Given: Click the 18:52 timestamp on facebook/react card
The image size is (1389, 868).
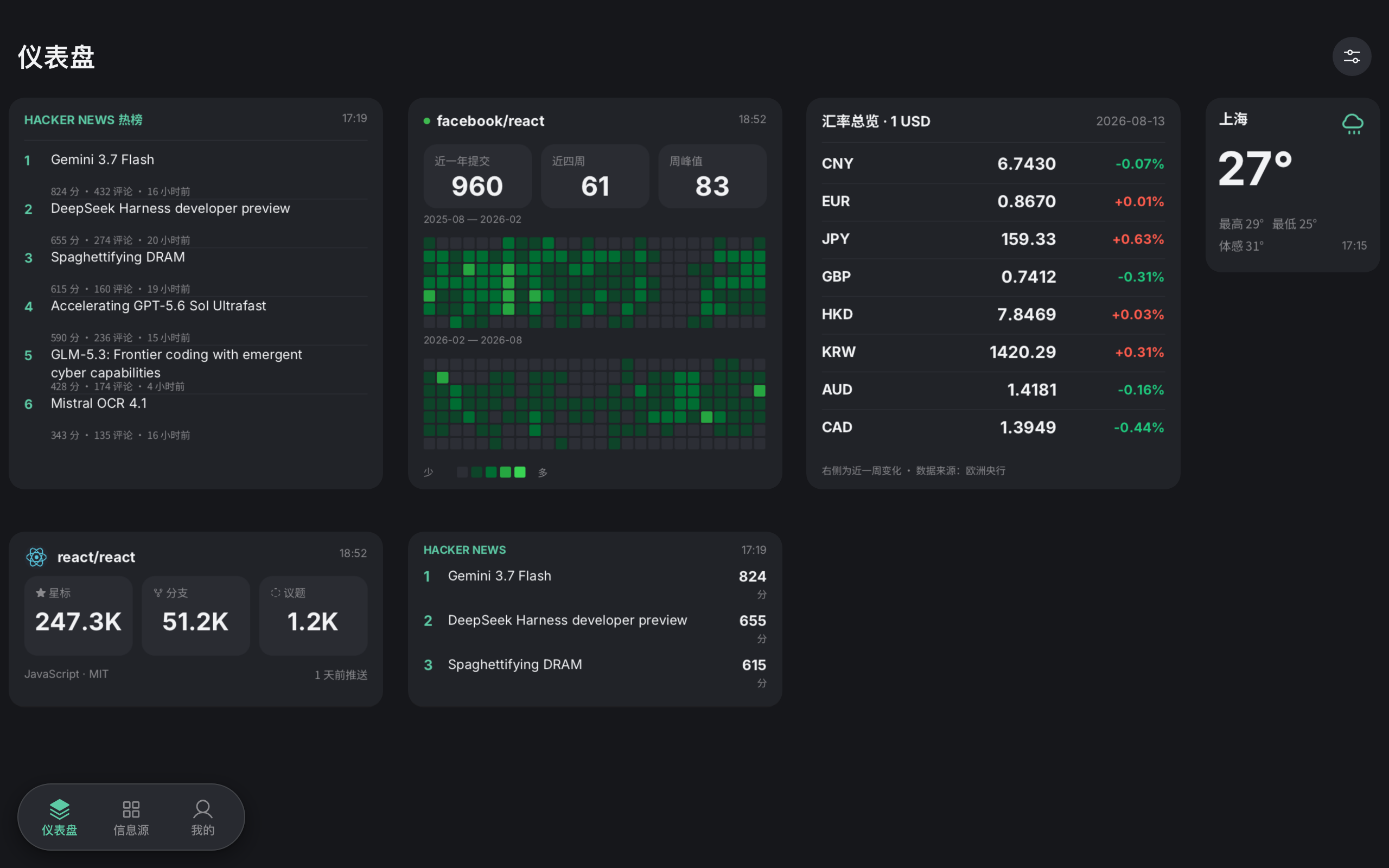Looking at the screenshot, I should click(x=752, y=119).
